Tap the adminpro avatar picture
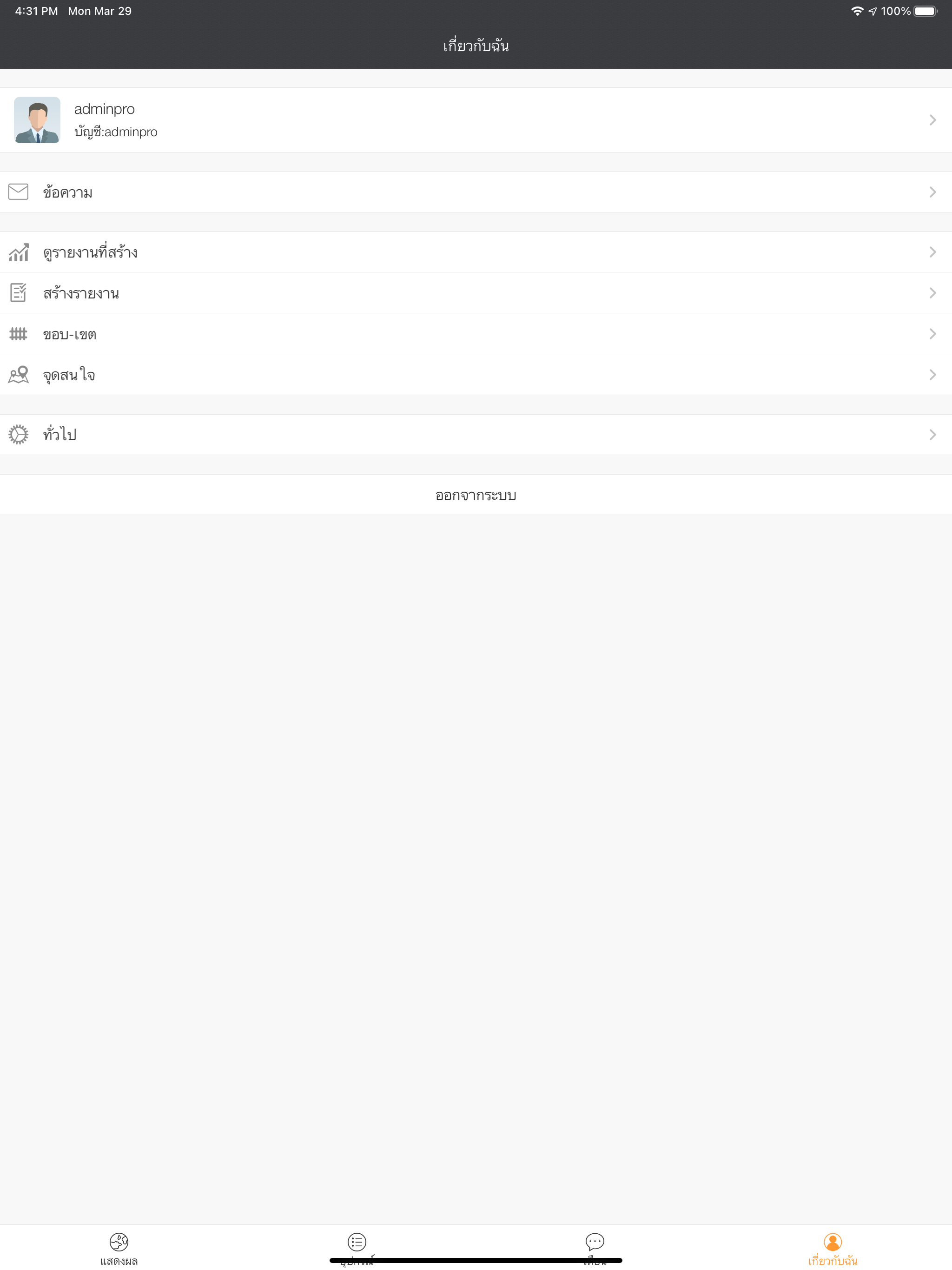The width and height of the screenshot is (952, 1270). point(37,120)
